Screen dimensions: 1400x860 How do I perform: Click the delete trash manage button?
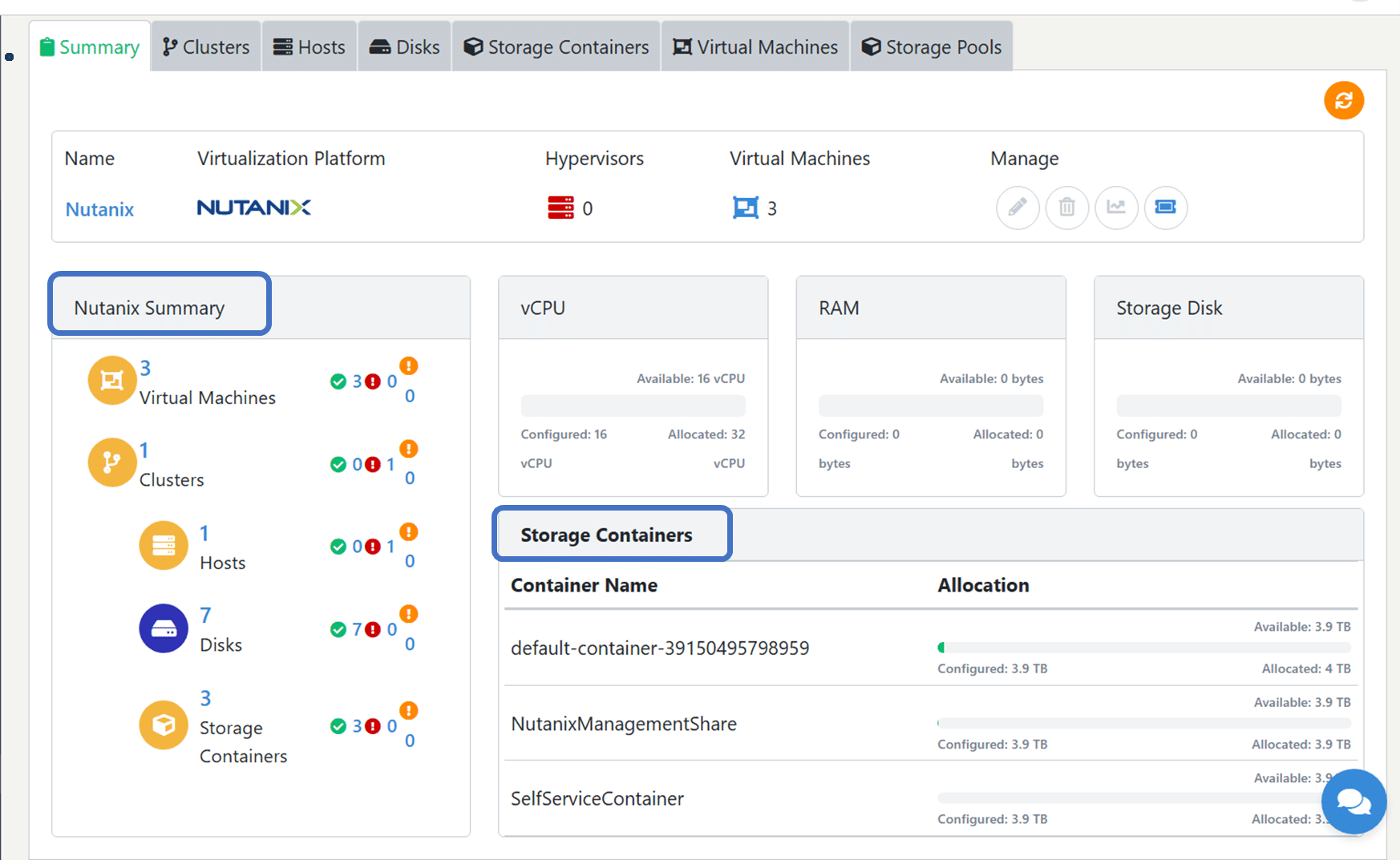click(1067, 208)
